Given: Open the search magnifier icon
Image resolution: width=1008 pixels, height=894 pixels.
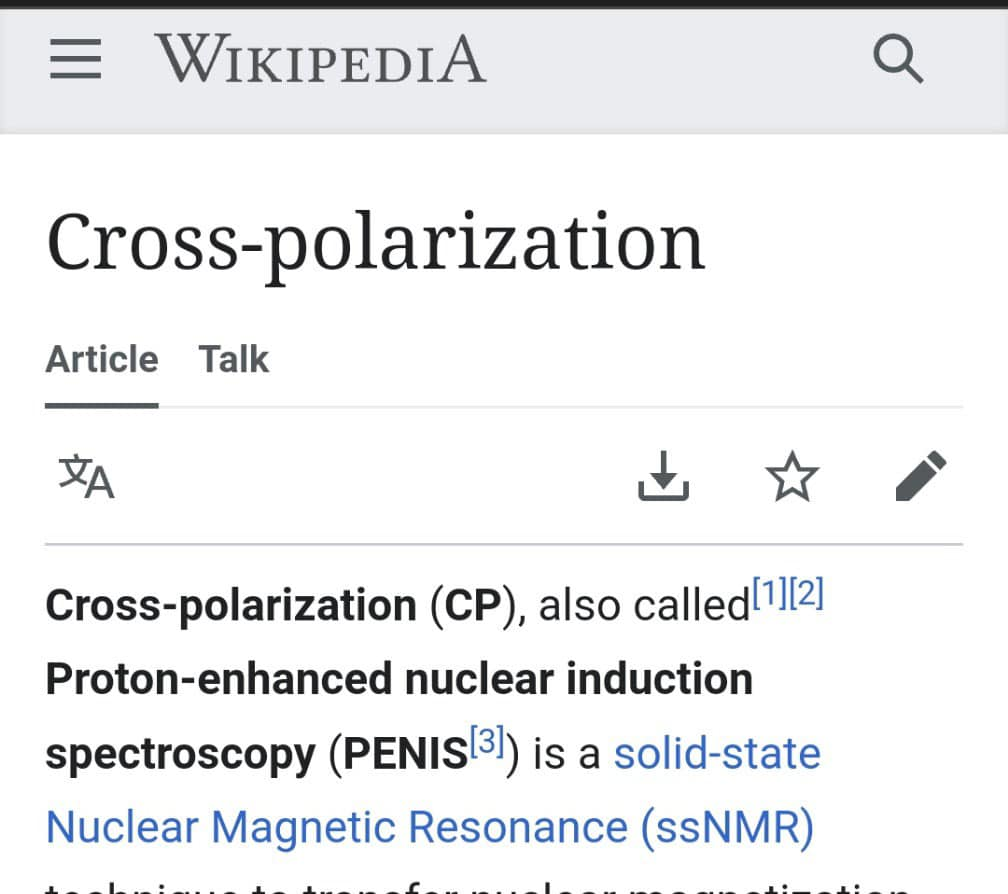Looking at the screenshot, I should (x=898, y=59).
